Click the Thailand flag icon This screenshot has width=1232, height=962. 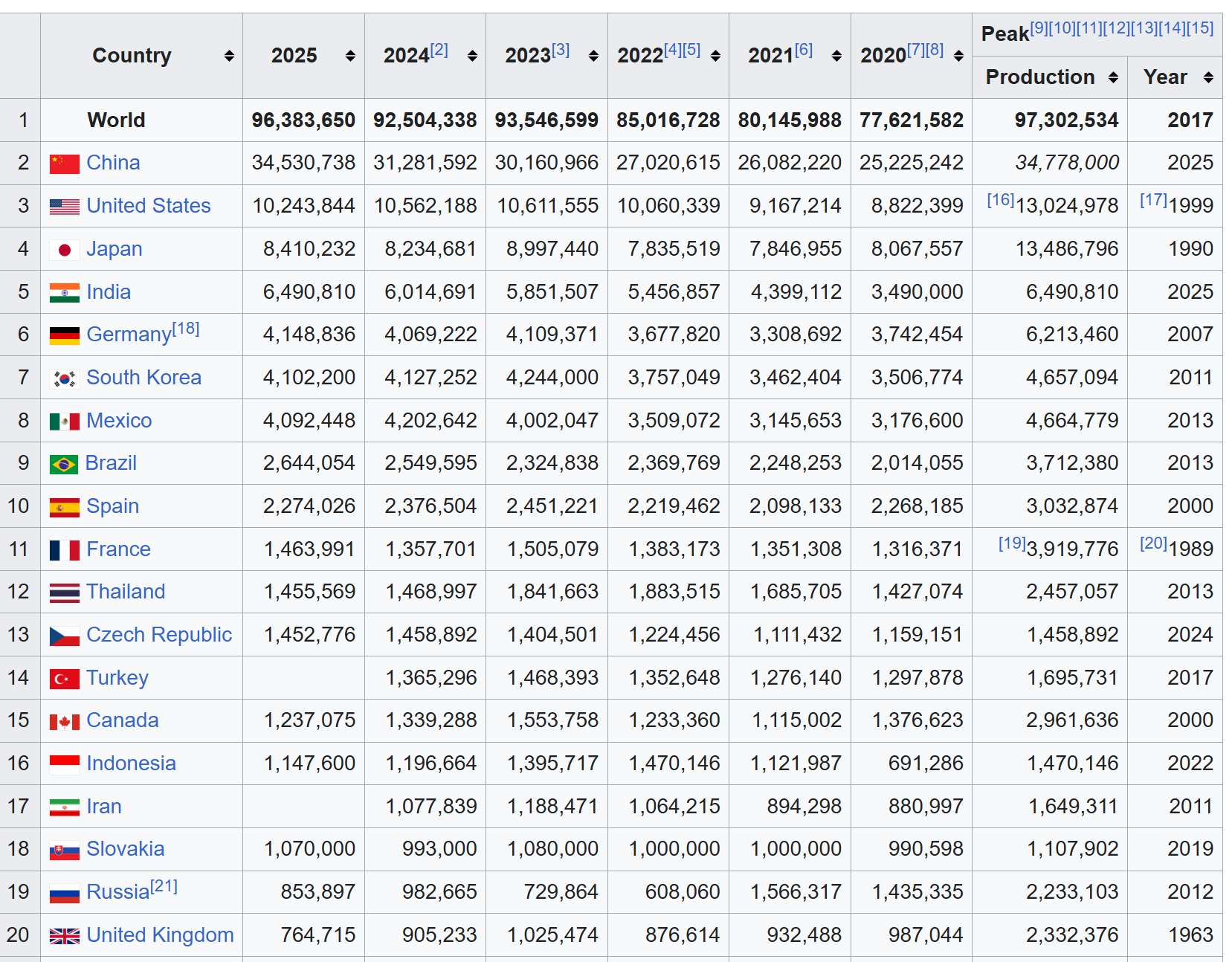tap(64, 593)
